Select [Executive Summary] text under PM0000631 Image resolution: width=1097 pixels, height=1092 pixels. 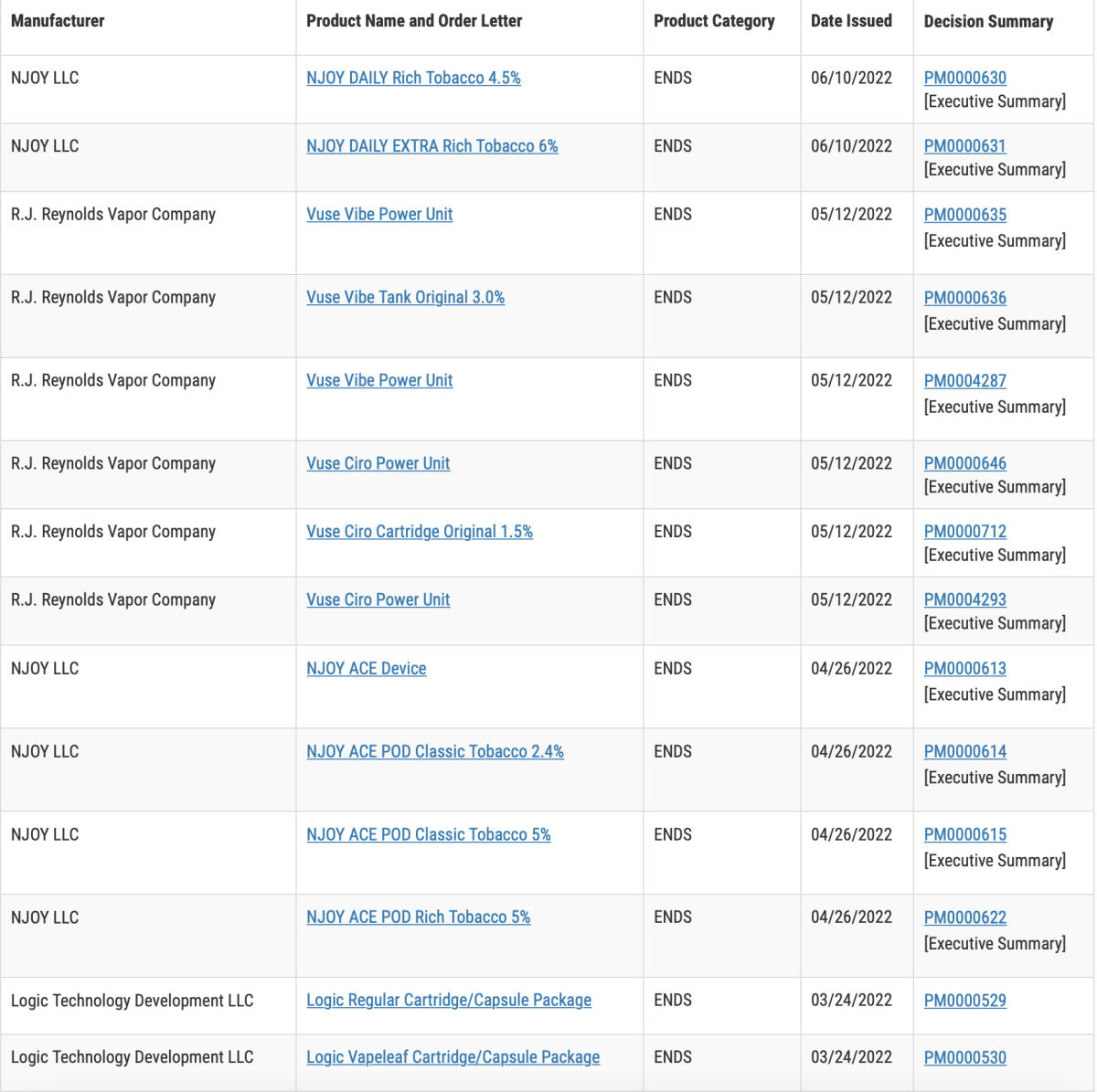click(995, 170)
